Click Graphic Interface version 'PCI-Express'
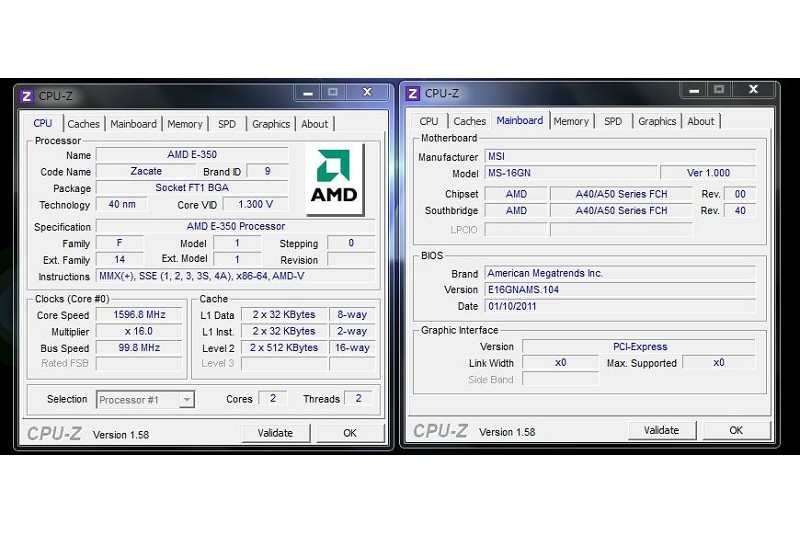Image resolution: width=800 pixels, height=533 pixels. click(x=639, y=347)
